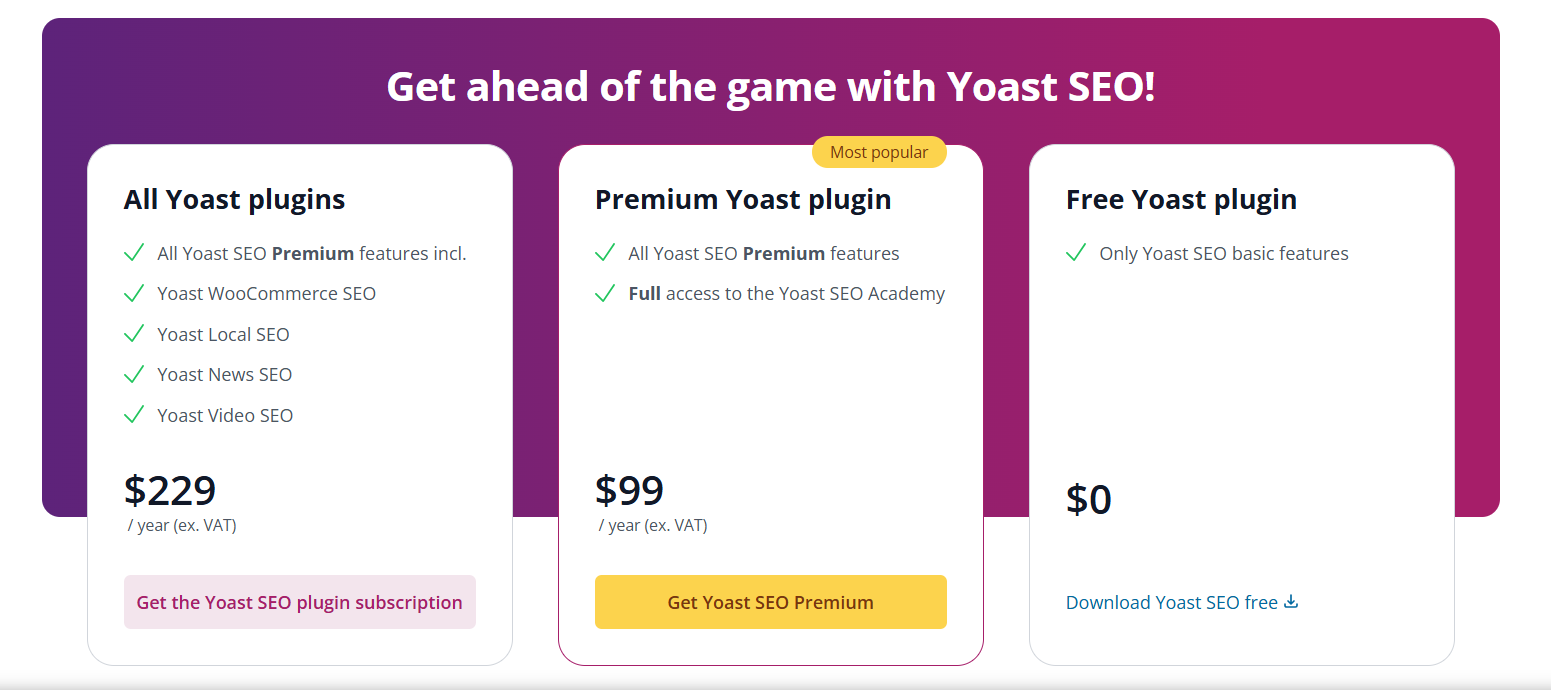Image resolution: width=1551 pixels, height=690 pixels.
Task: Click the Get ahead of the game headline
Action: [770, 86]
